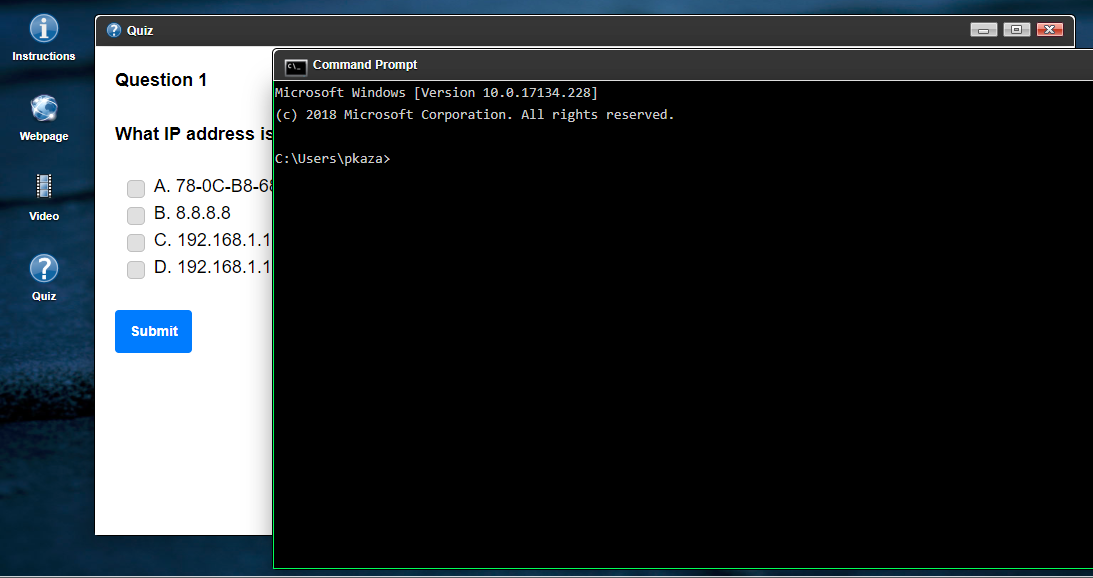Tick checkbox for answer C
1093x578 pixels.
[136, 242]
